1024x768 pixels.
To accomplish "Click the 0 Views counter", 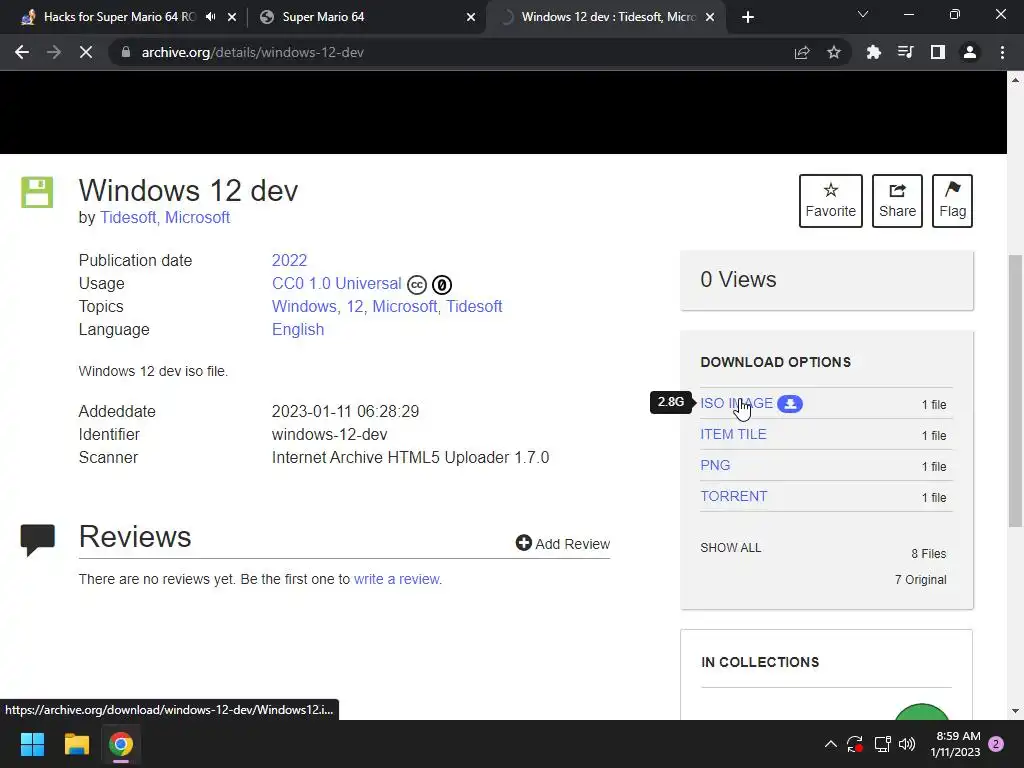I will click(739, 280).
